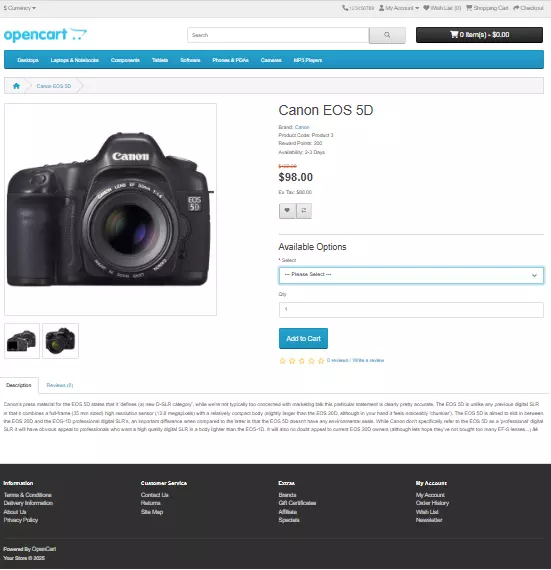The height and width of the screenshot is (570, 551).
Task: Open the Please Select options dropdown
Action: [x=411, y=275]
